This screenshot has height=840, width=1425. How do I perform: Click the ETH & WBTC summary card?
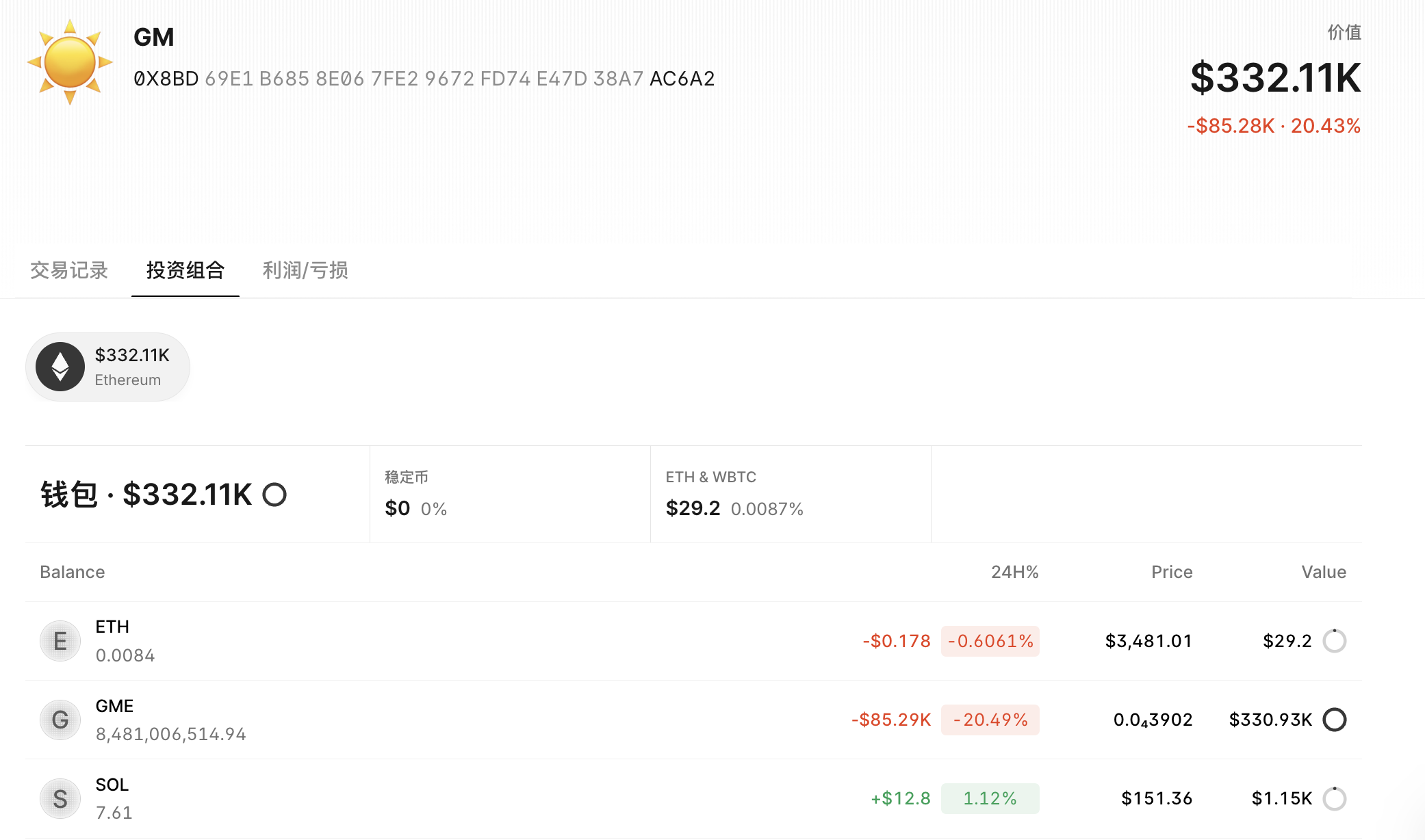790,495
